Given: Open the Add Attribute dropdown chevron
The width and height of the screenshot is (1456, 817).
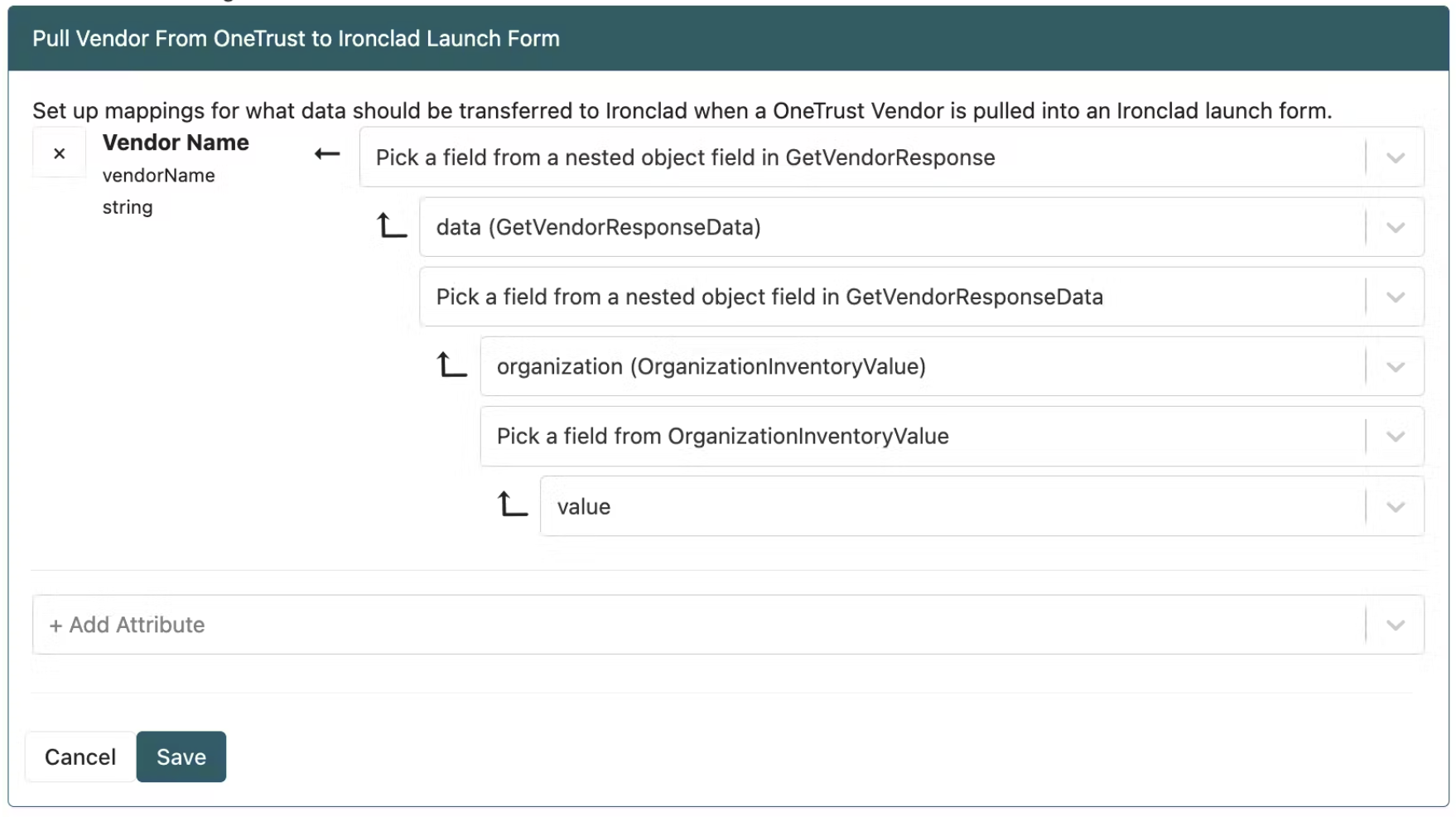Looking at the screenshot, I should click(x=1396, y=625).
